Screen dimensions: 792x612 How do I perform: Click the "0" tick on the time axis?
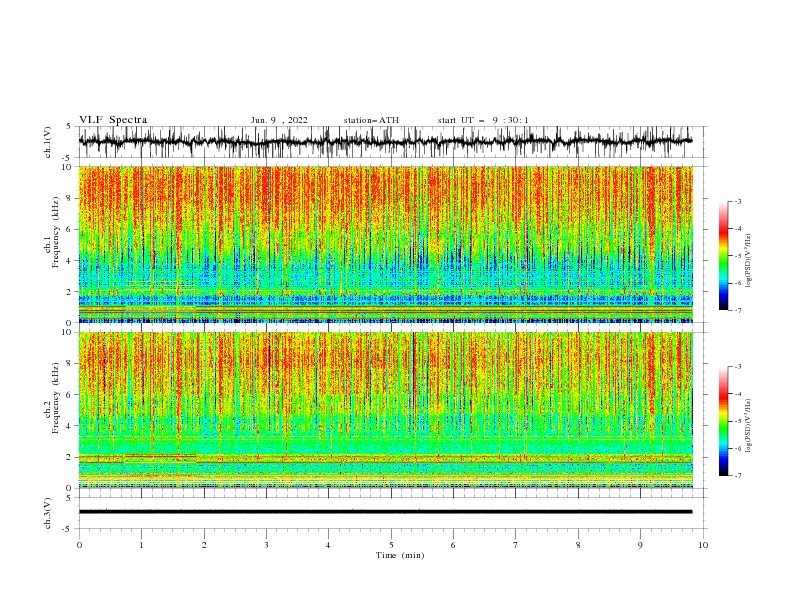(79, 545)
